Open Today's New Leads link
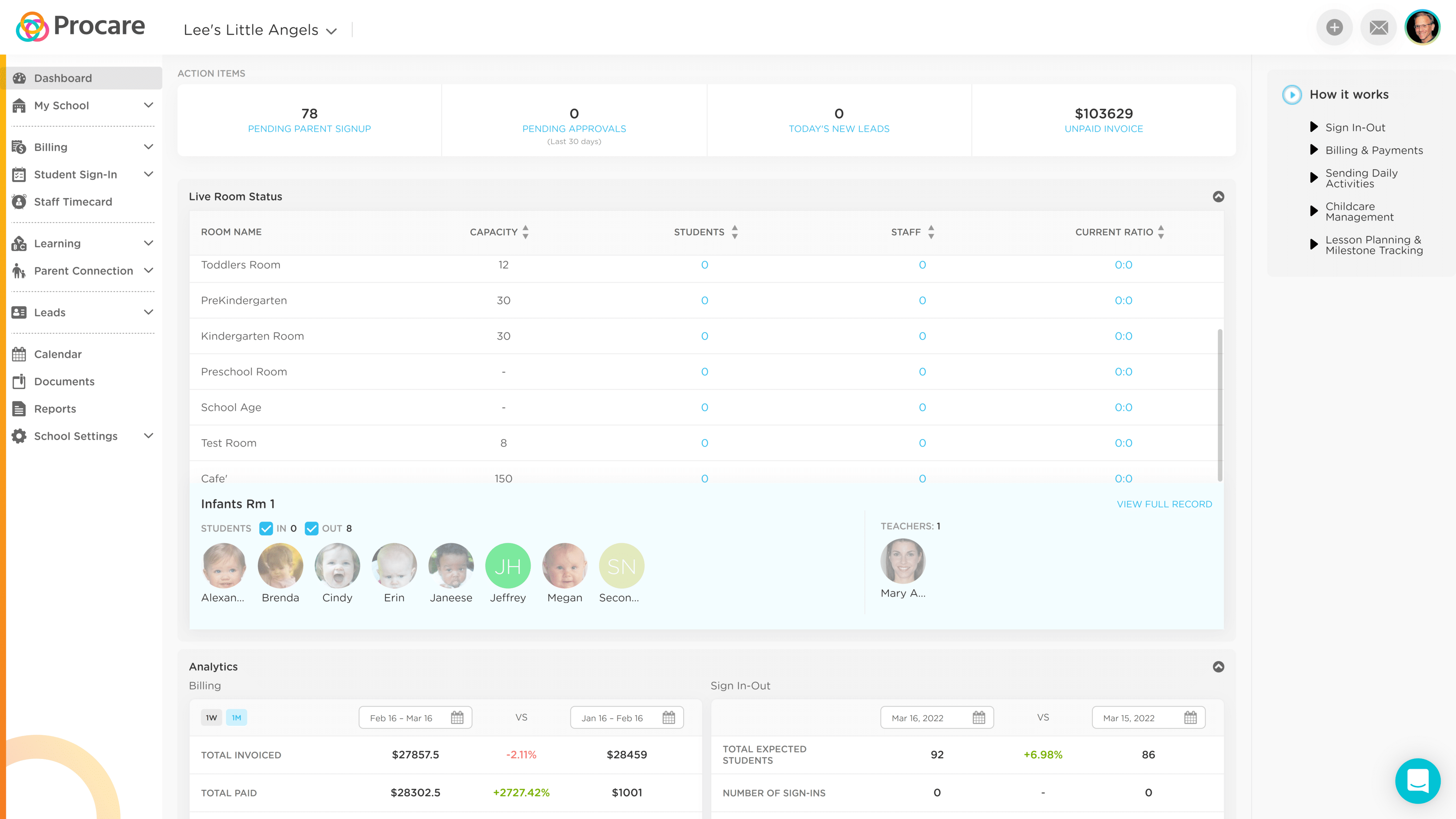 click(839, 129)
